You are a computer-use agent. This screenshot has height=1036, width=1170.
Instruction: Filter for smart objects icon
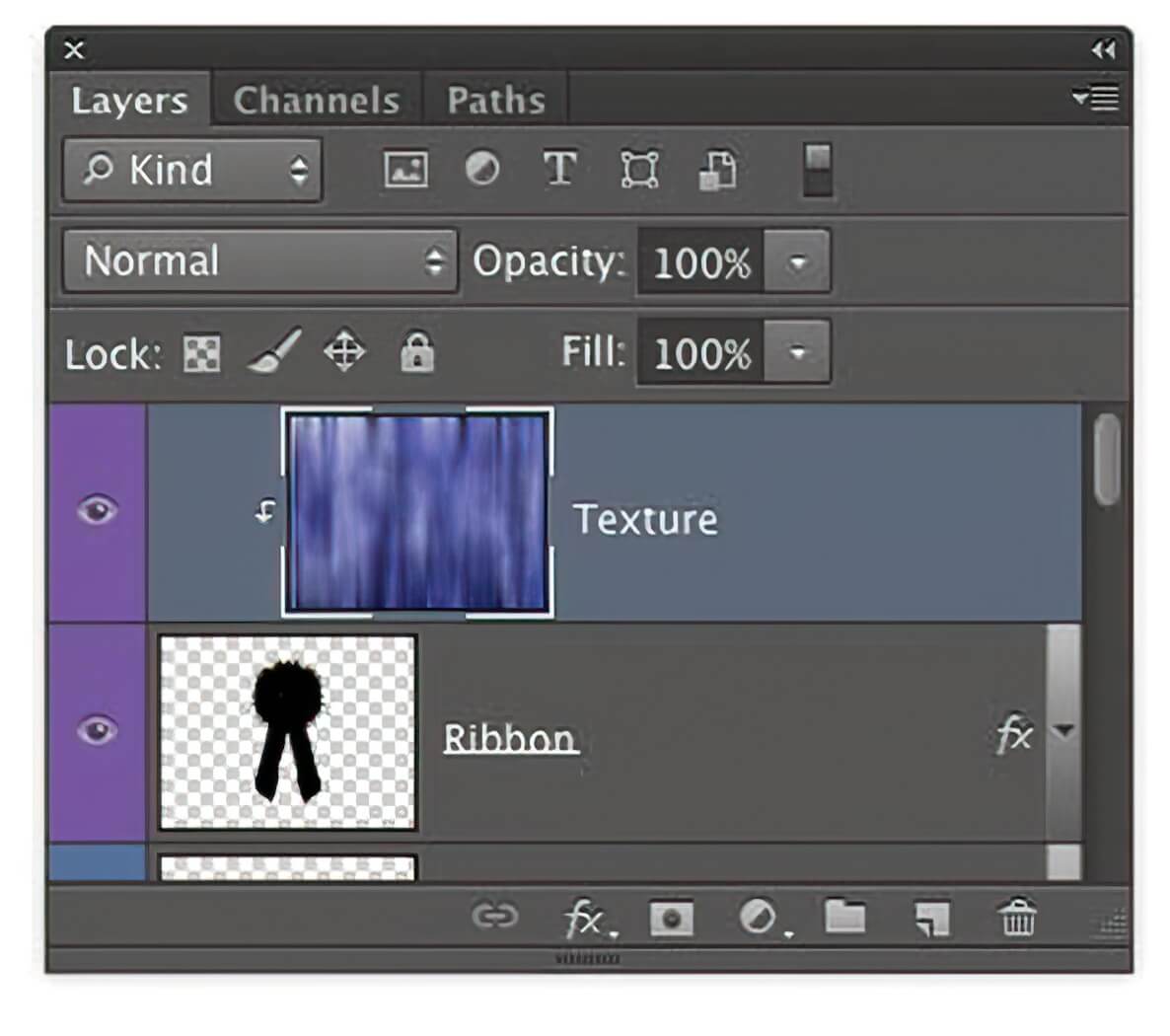pos(717,170)
